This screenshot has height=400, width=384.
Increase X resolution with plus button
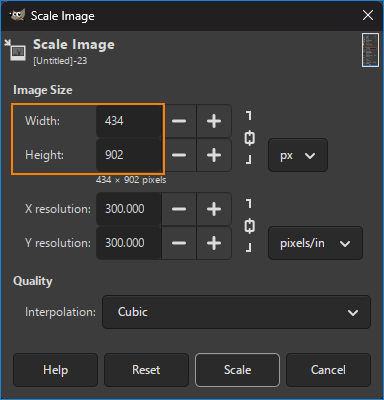pyautogui.click(x=214, y=209)
